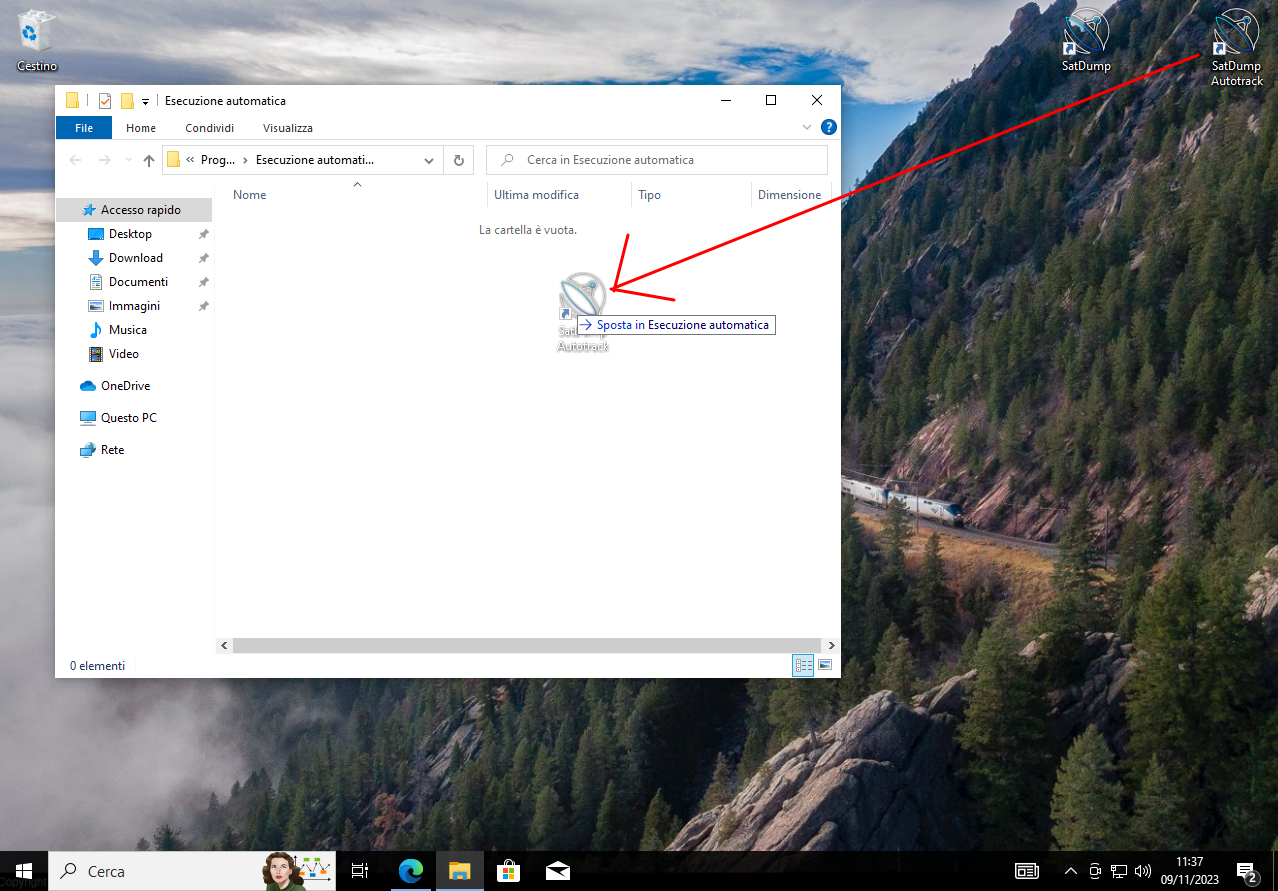1278x891 pixels.
Task: Click the pin icon next to Download
Action: tap(203, 258)
